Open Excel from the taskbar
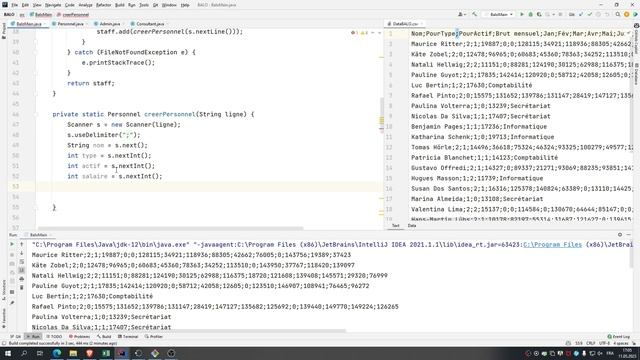 pyautogui.click(x=106, y=353)
